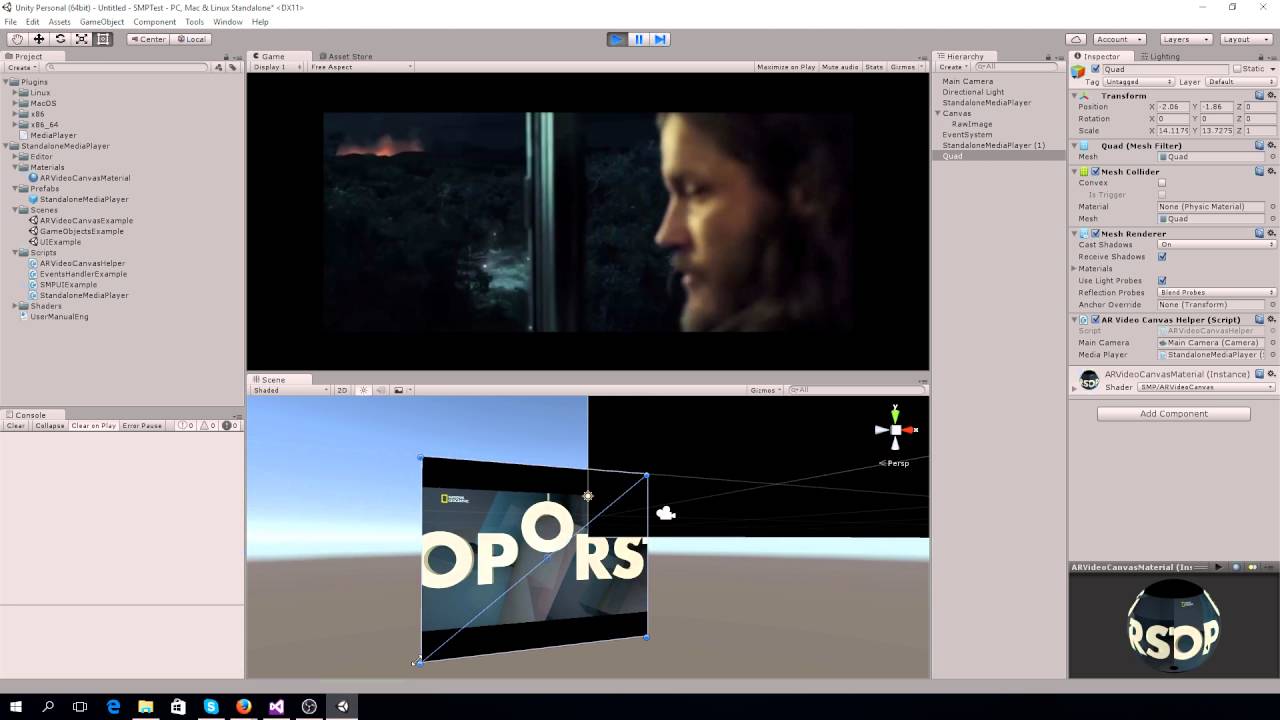Open Mesh field object picker circle

coord(1273,157)
